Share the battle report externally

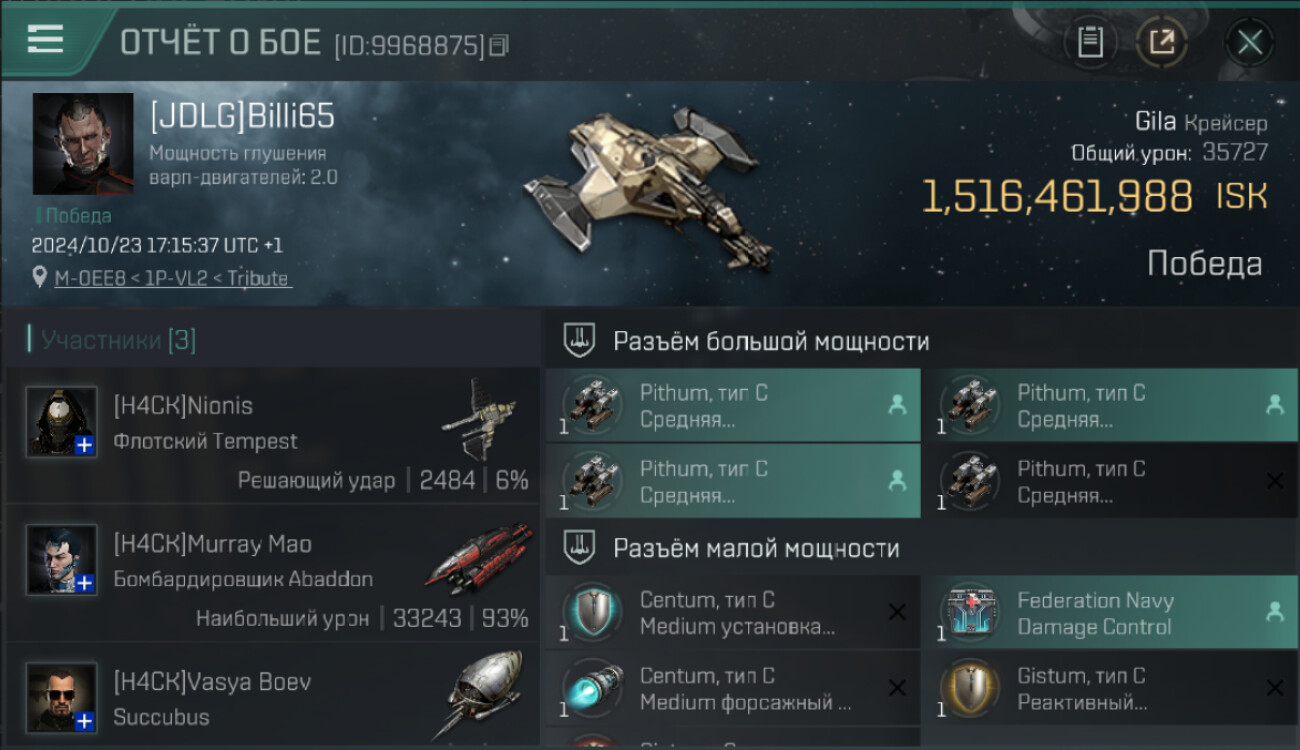pyautogui.click(x=1162, y=42)
